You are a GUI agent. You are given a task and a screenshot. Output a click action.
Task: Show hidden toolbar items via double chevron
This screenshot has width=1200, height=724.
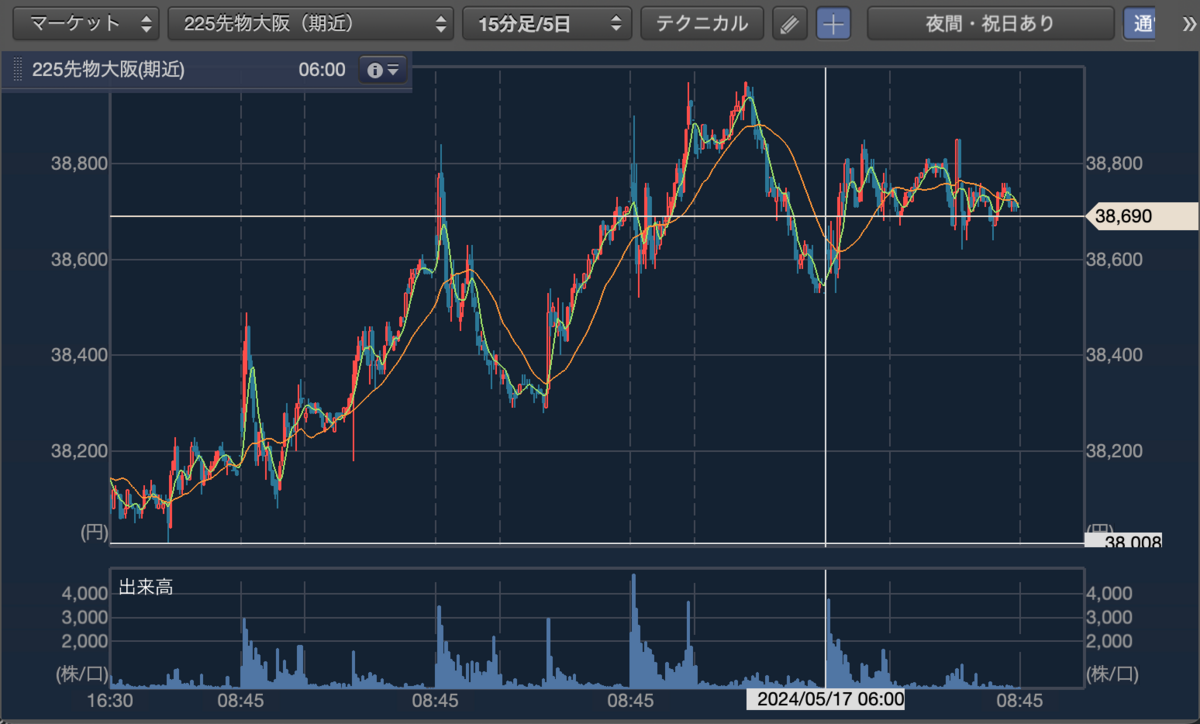(1187, 23)
